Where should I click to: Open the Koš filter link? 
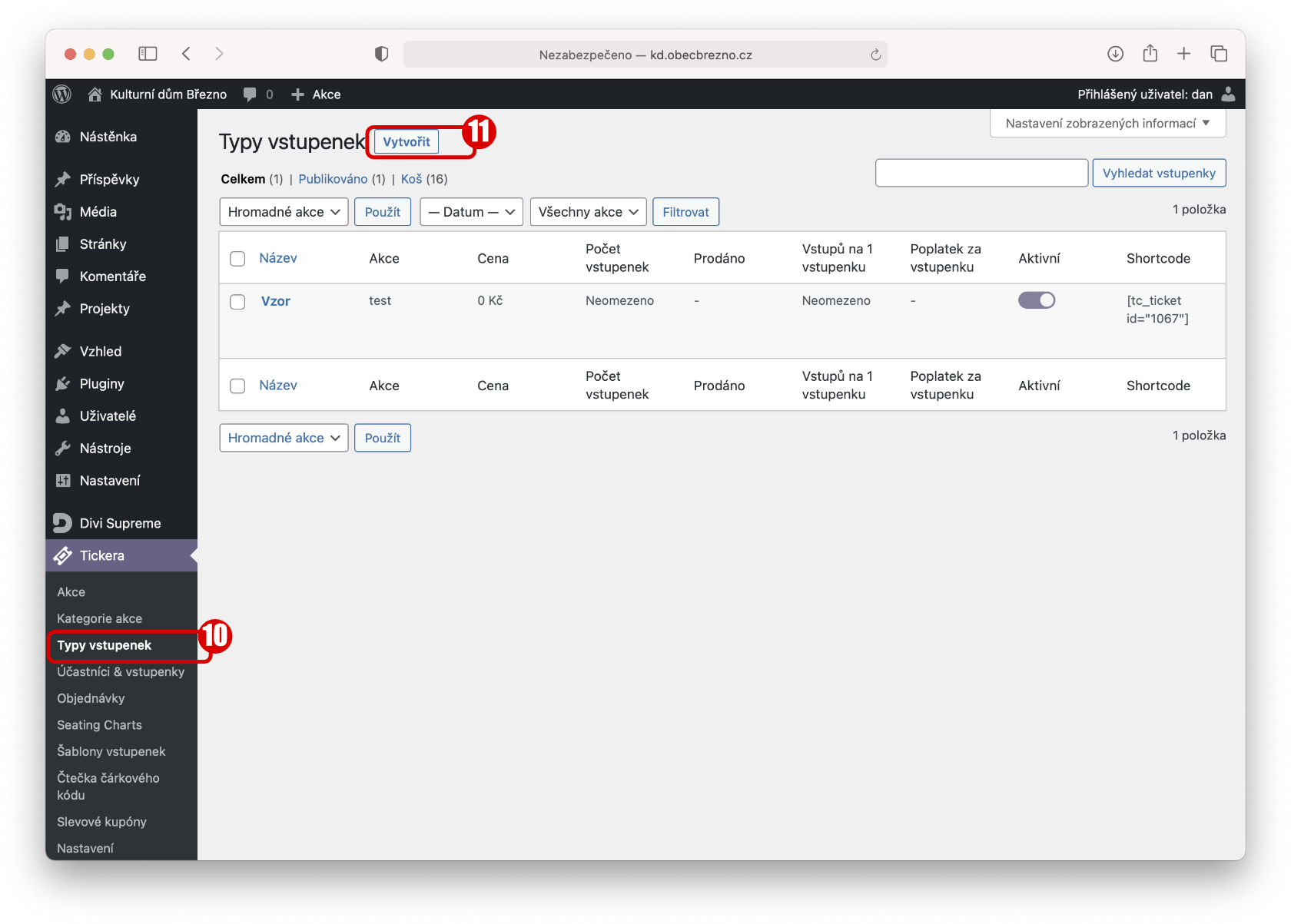click(411, 179)
